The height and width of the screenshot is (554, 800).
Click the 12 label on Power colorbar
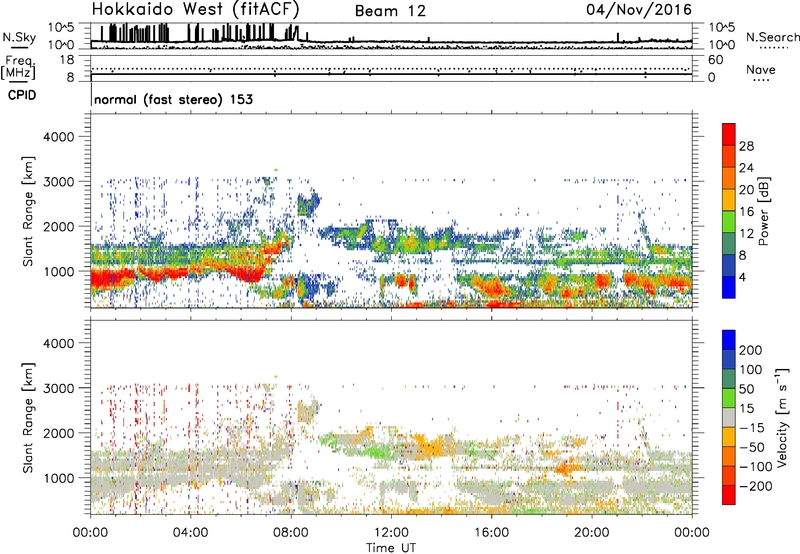(x=746, y=234)
